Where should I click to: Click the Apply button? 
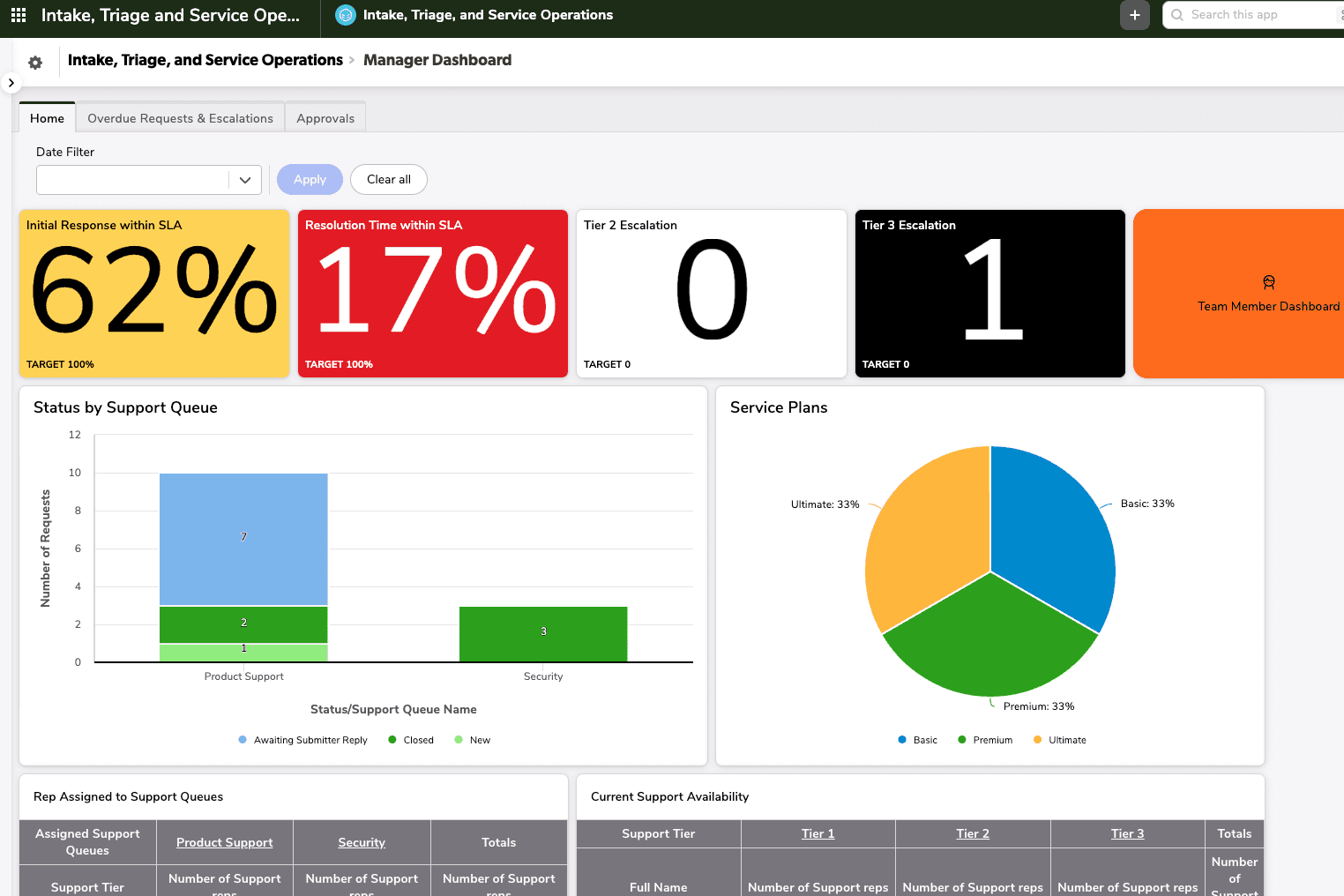click(x=310, y=180)
